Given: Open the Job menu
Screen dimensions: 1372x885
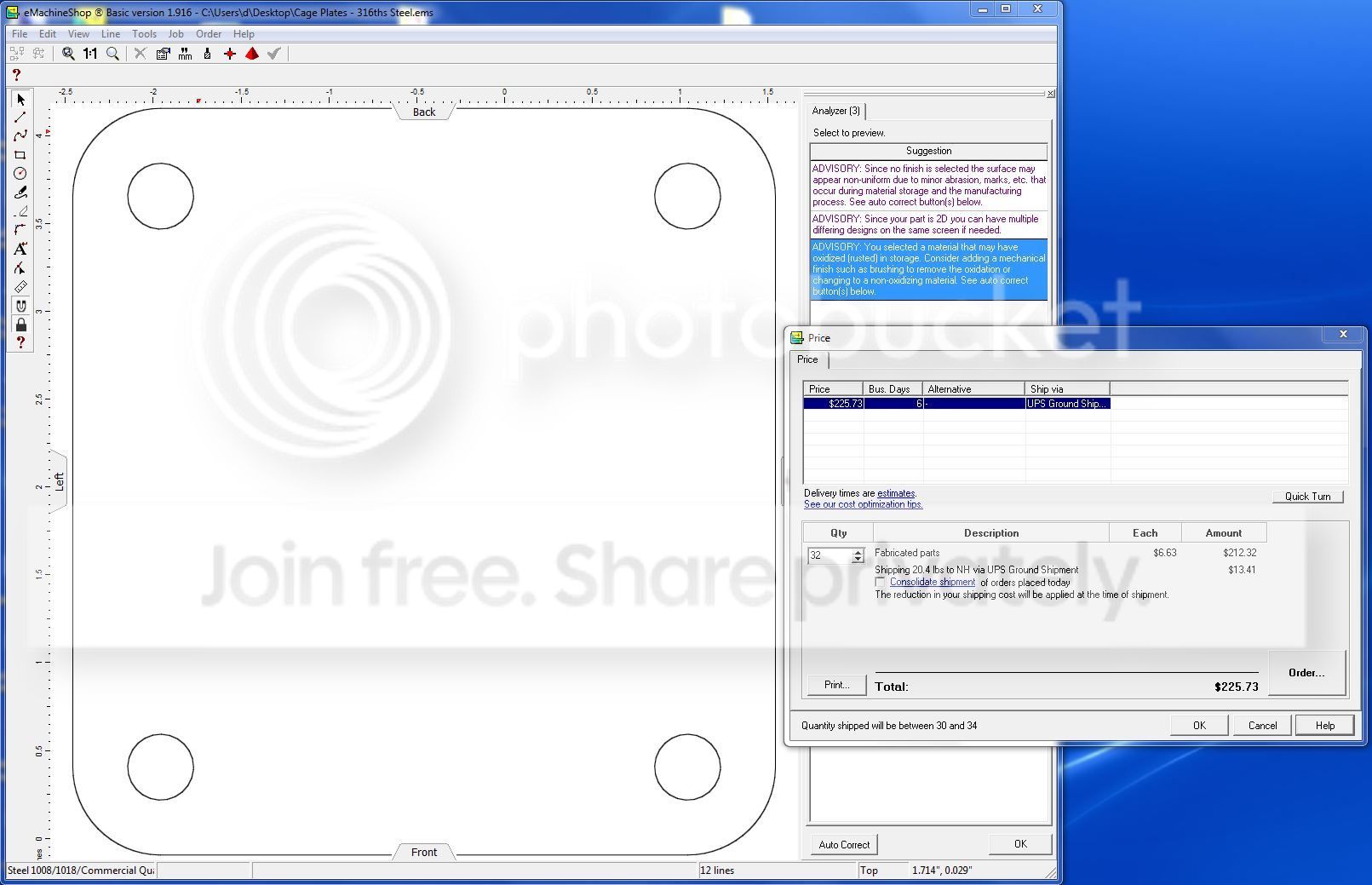Looking at the screenshot, I should coord(175,34).
